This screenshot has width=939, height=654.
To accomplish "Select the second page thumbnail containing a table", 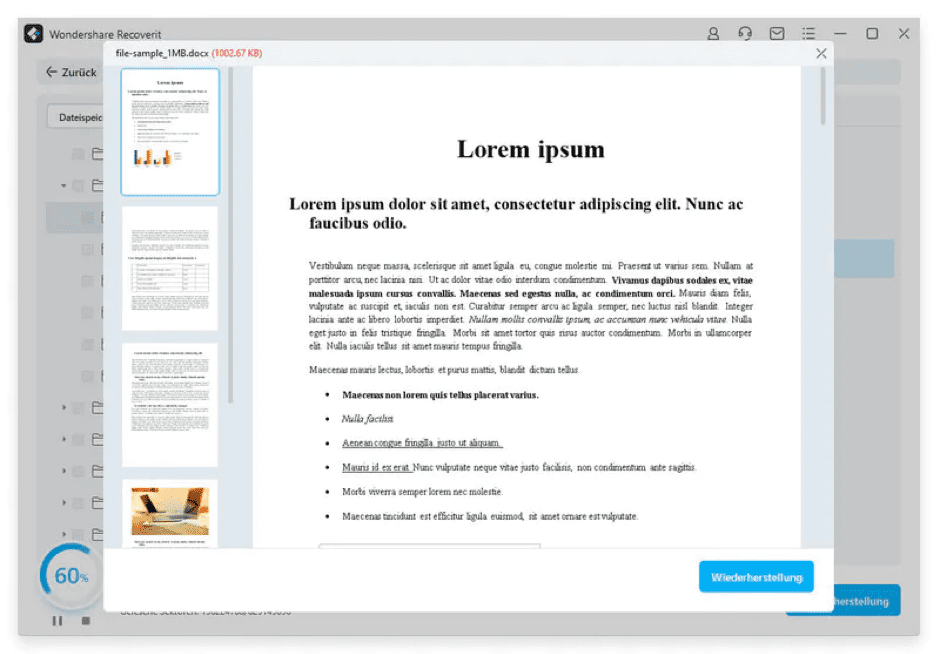I will click(x=170, y=268).
